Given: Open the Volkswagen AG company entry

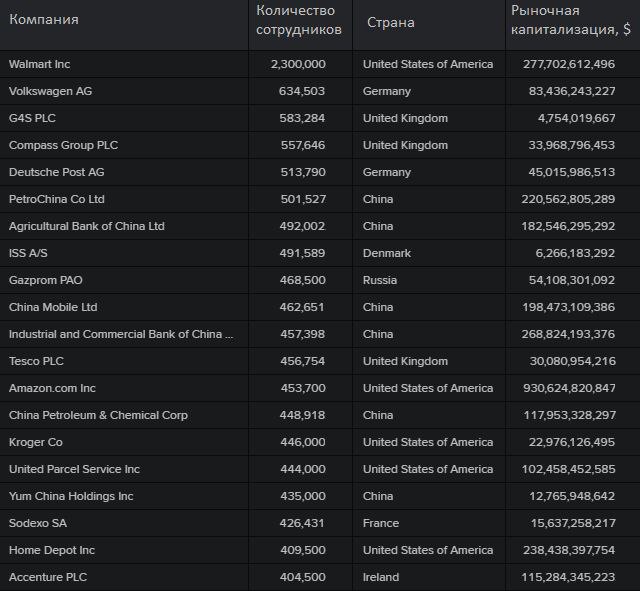Looking at the screenshot, I should pyautogui.click(x=50, y=91).
